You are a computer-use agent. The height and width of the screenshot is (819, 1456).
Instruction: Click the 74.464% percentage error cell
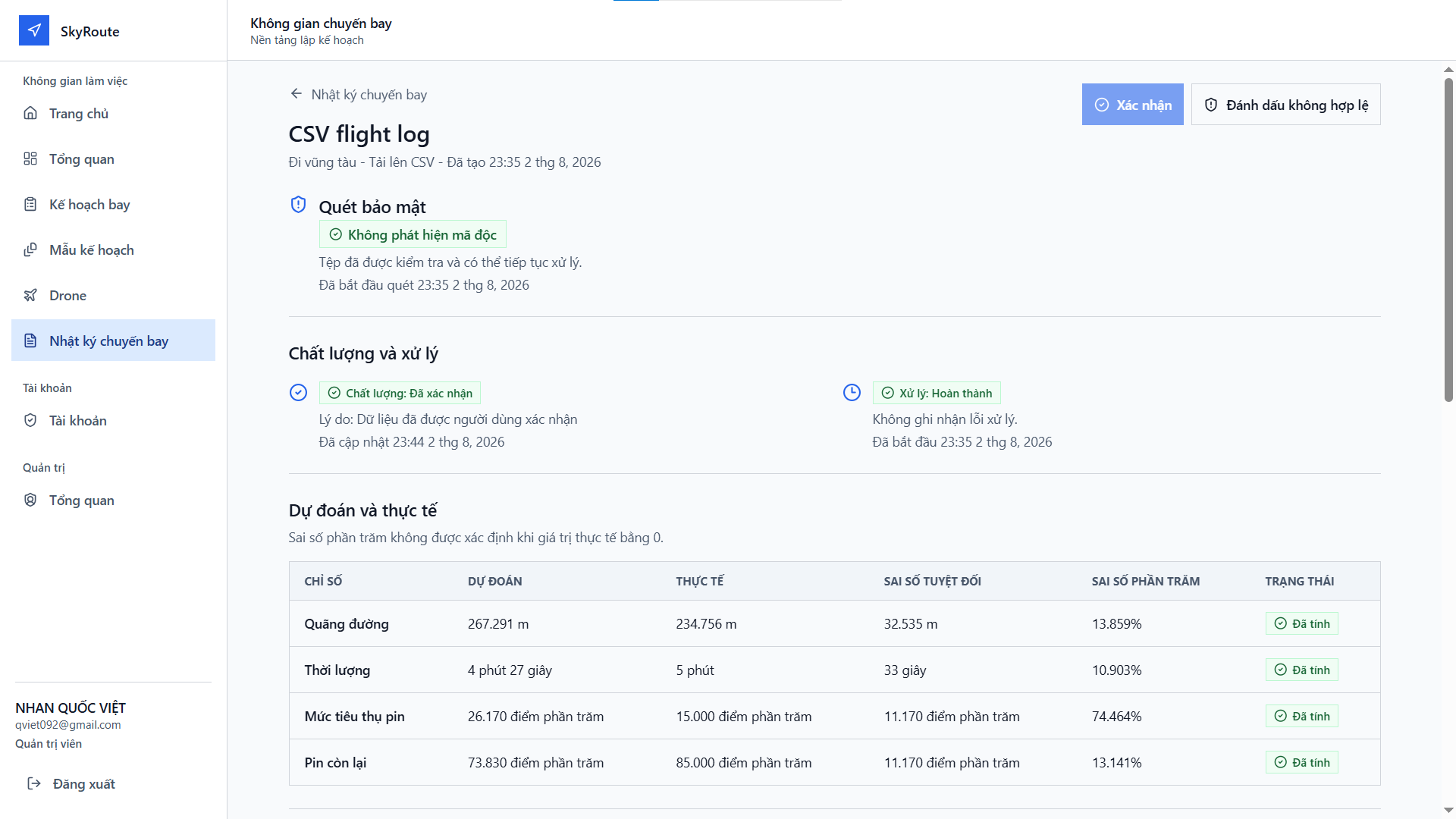[1116, 716]
